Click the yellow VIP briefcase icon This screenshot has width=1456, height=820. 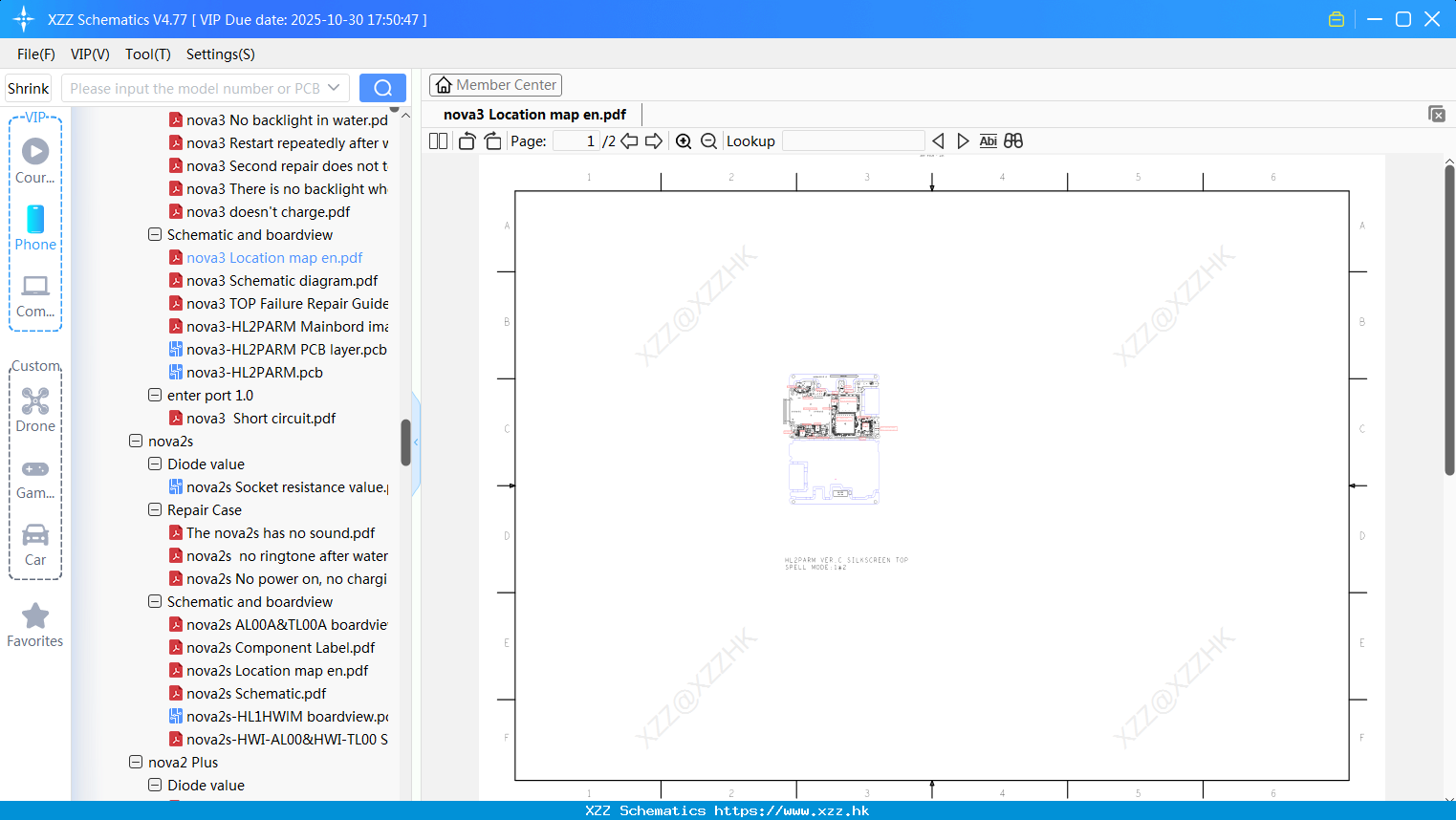pos(1336,19)
